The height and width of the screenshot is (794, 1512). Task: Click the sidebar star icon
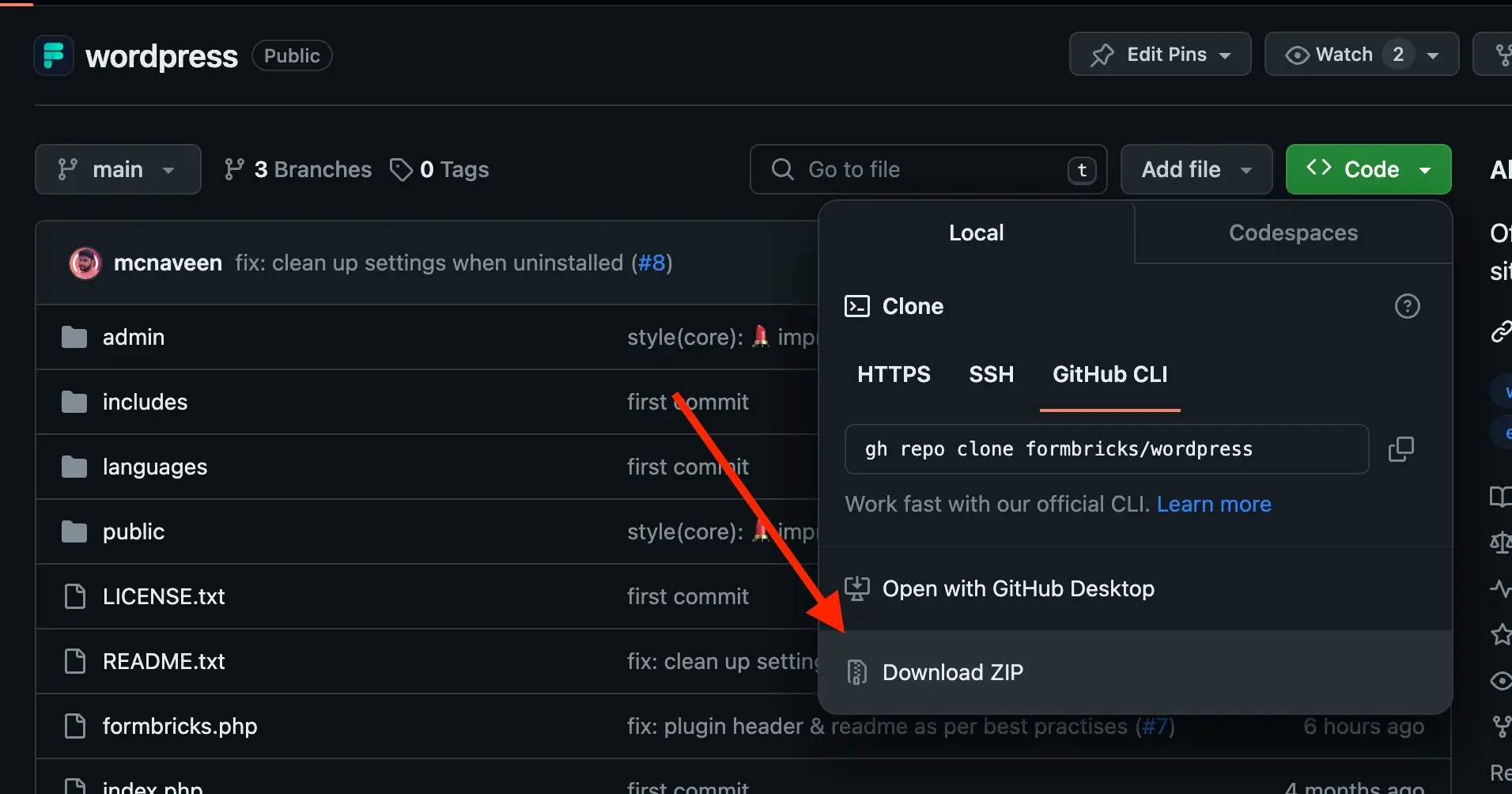coord(1501,634)
